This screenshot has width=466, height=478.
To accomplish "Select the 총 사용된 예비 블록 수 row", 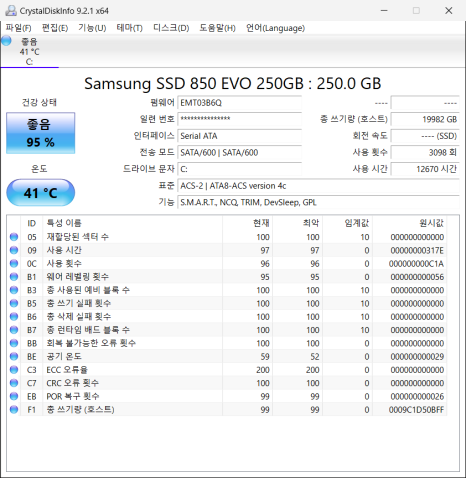I will tap(227, 290).
